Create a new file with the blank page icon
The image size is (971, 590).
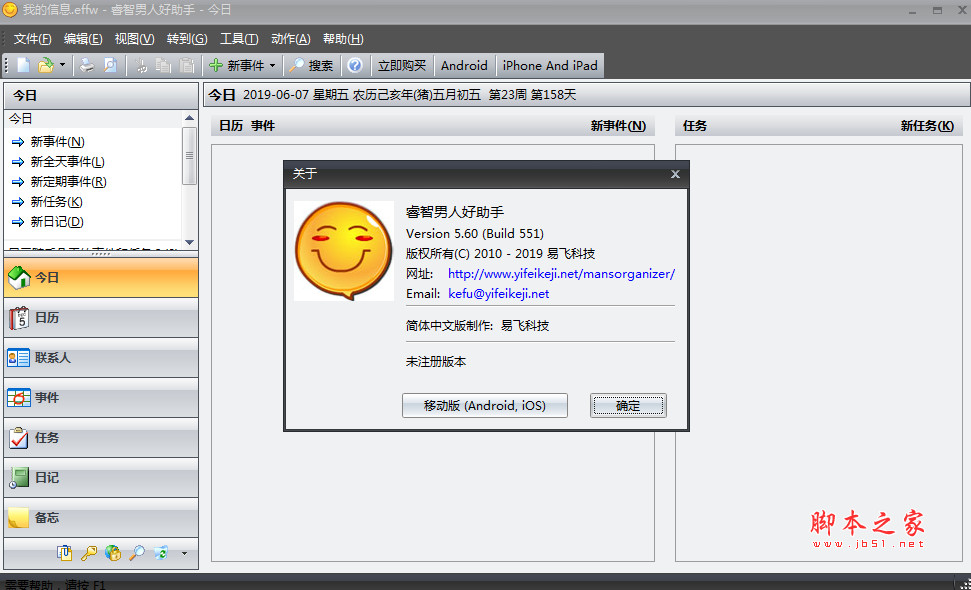click(23, 65)
